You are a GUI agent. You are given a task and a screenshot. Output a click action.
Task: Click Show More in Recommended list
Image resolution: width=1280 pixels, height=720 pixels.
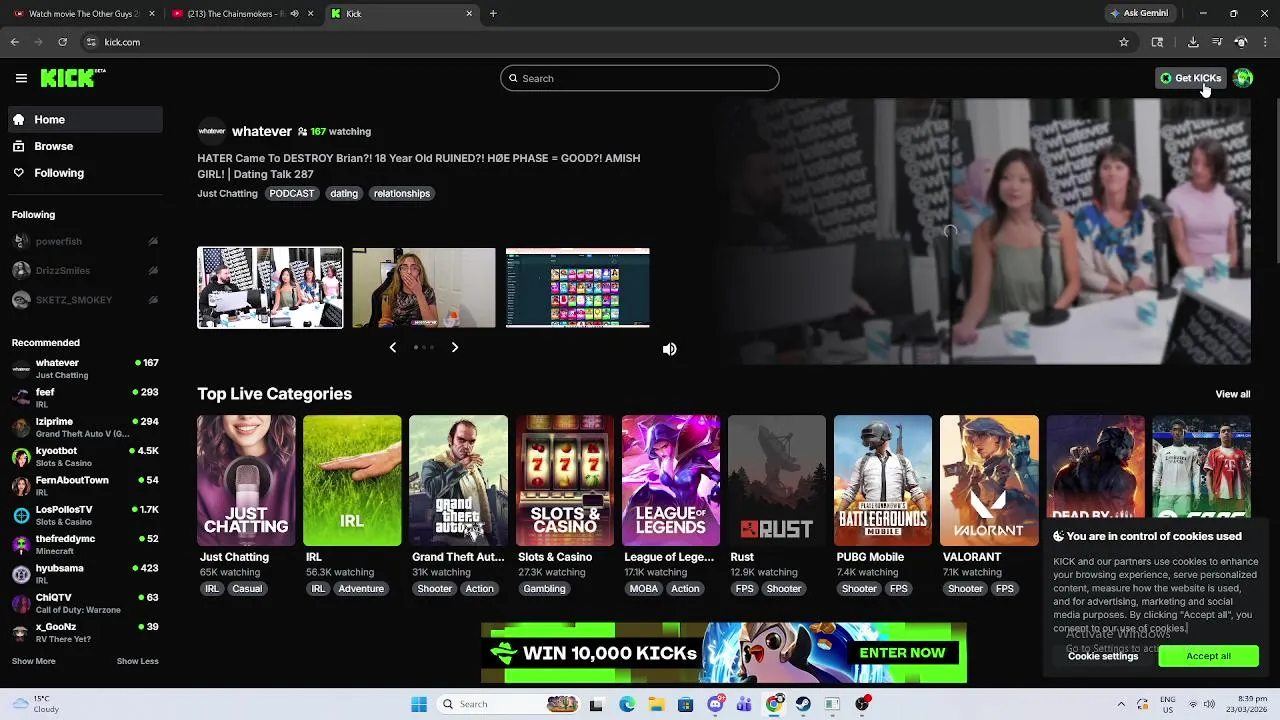pyautogui.click(x=33, y=661)
